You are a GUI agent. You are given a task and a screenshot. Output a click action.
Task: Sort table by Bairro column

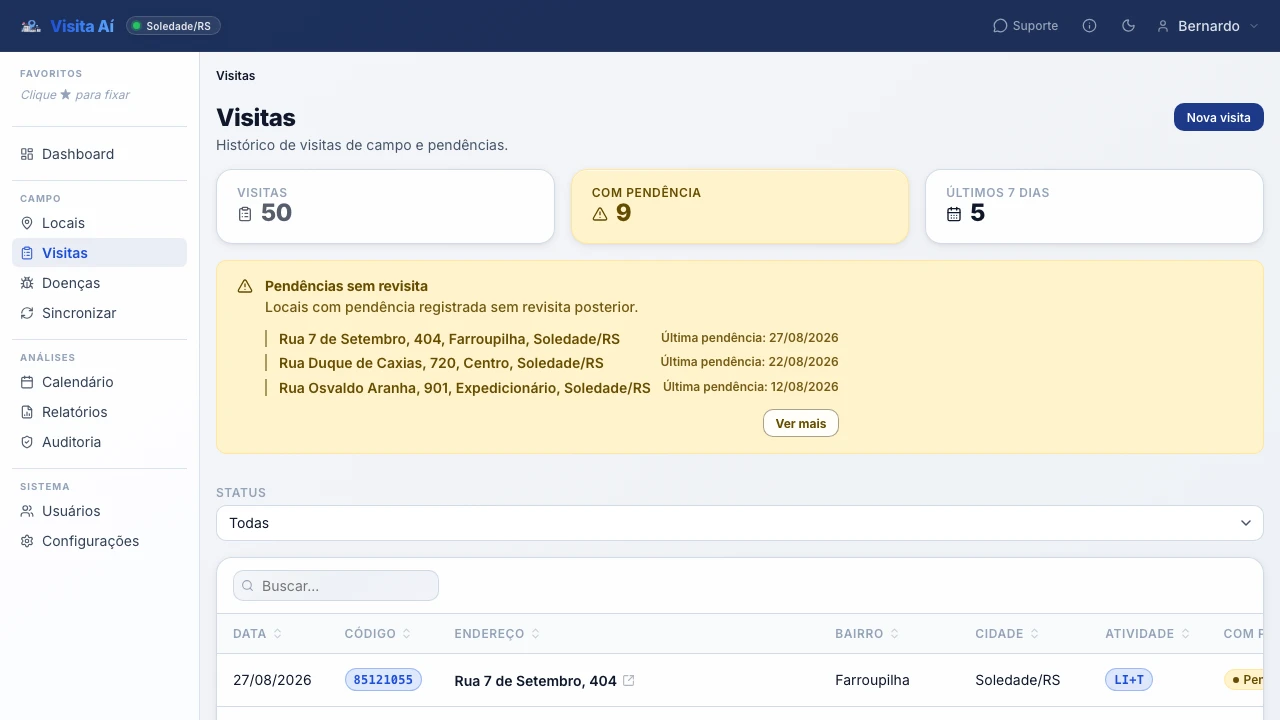pos(867,634)
